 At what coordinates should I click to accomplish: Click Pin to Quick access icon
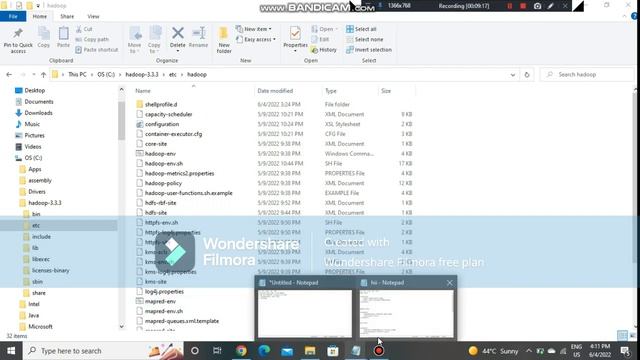click(18, 40)
